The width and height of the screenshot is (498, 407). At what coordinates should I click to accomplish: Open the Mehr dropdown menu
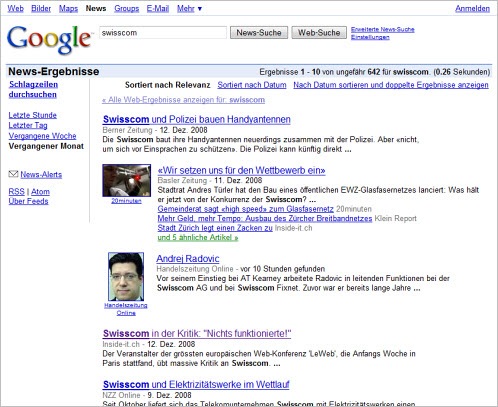(x=189, y=9)
